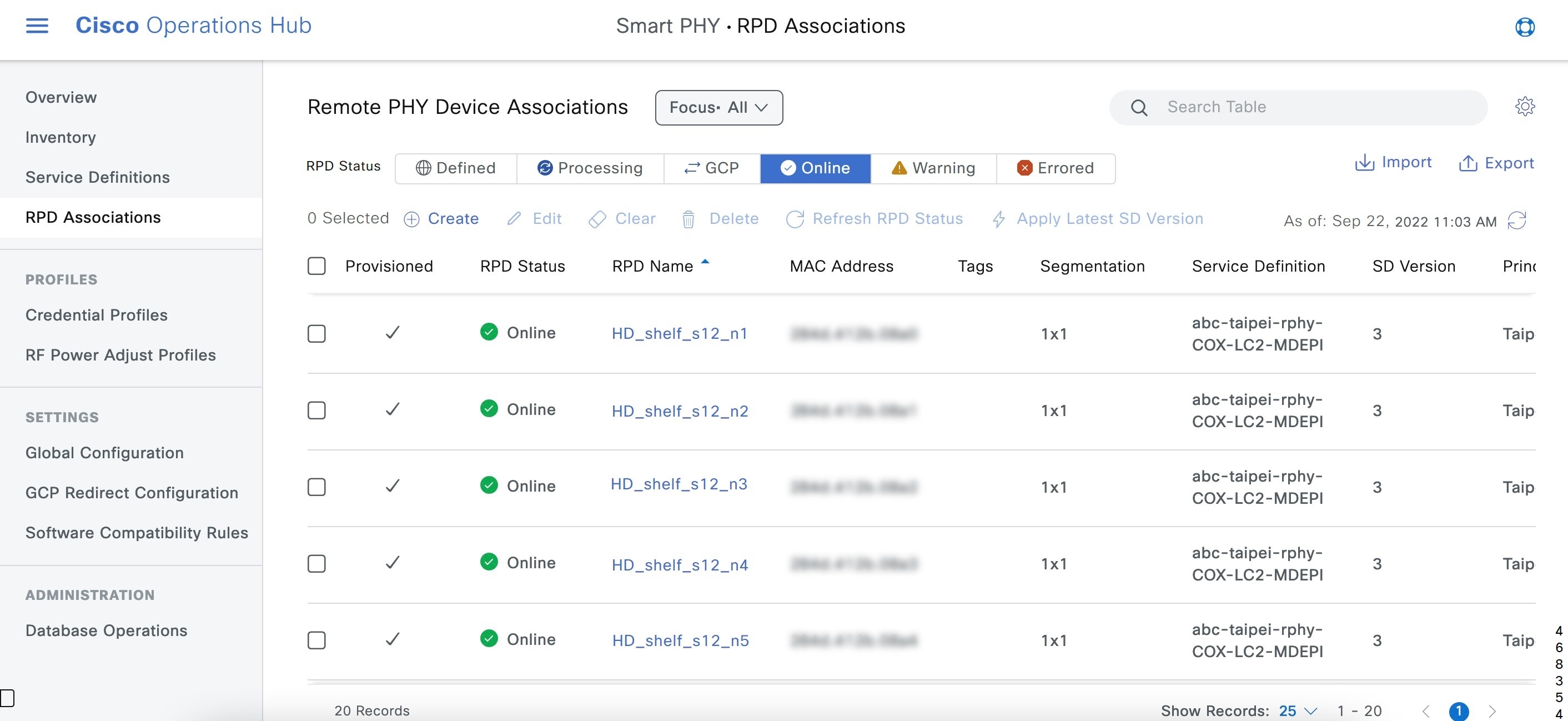Click the Warning triangle icon

point(898,168)
